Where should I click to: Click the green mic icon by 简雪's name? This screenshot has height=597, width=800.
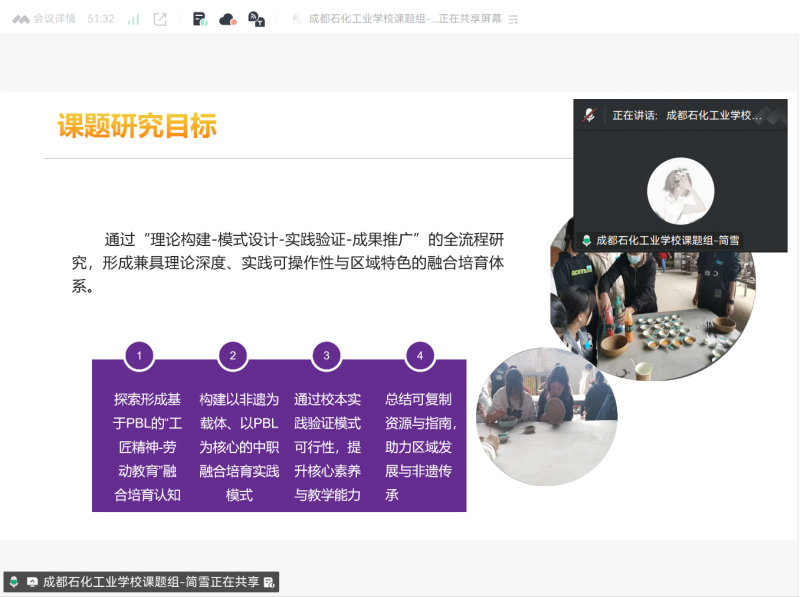point(586,240)
